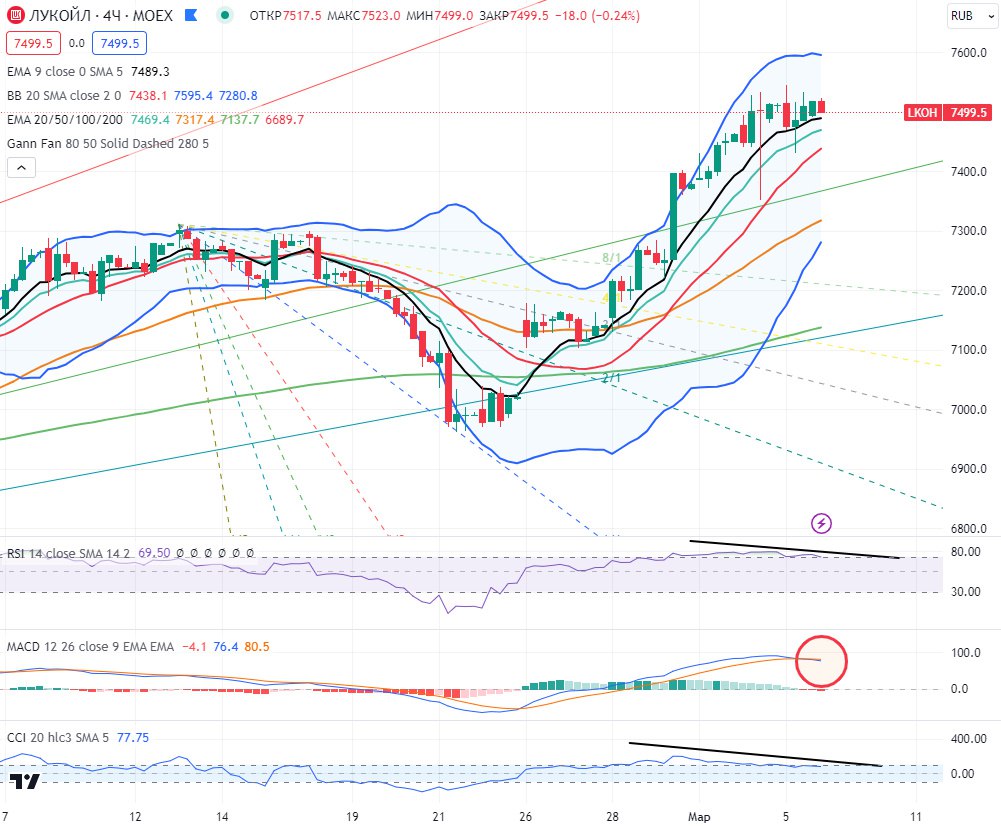Click the RSI 30.00 scale label
The image size is (1001, 829).
pos(965,592)
